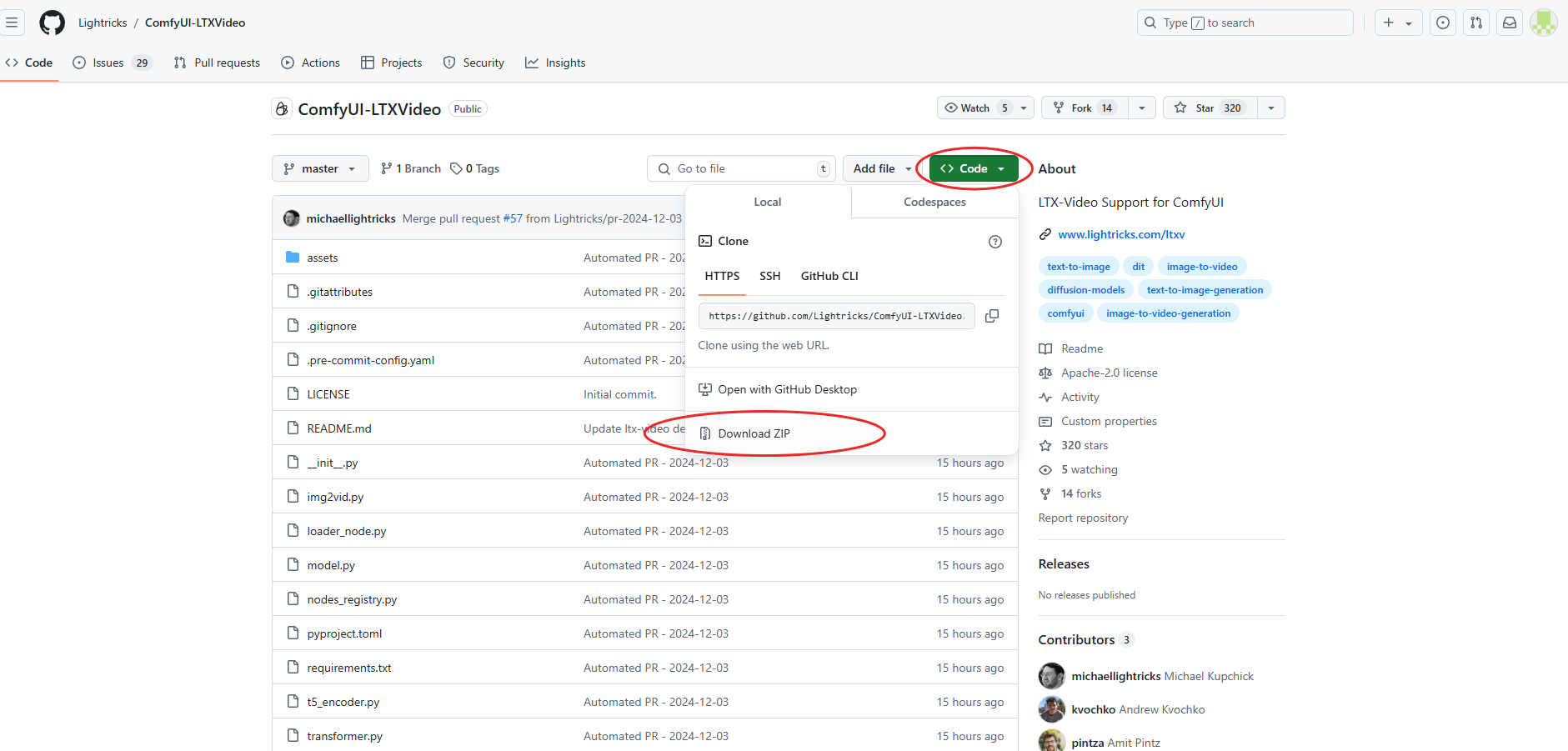
Task: Open the issues shortcut icon in header
Action: [1443, 23]
